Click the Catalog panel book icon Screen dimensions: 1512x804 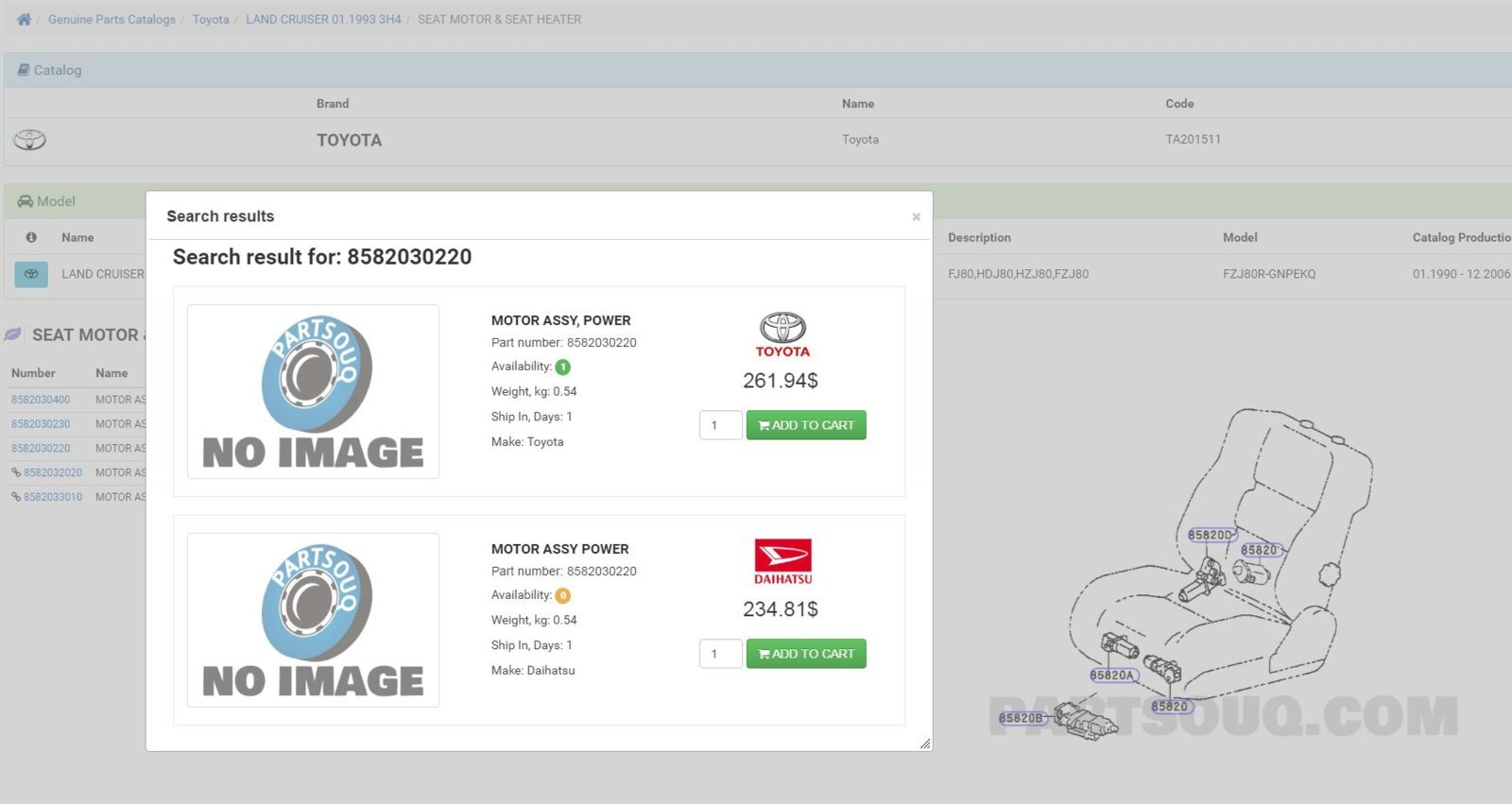[x=24, y=70]
